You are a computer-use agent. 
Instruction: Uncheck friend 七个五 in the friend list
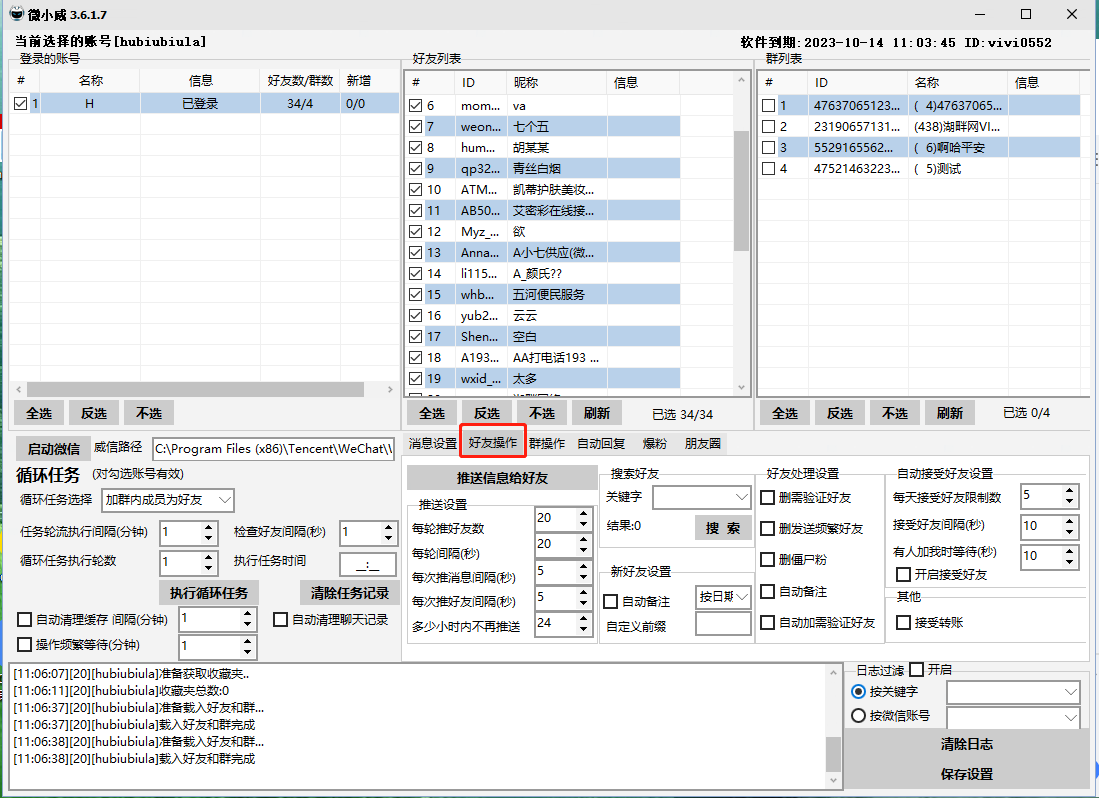417,126
